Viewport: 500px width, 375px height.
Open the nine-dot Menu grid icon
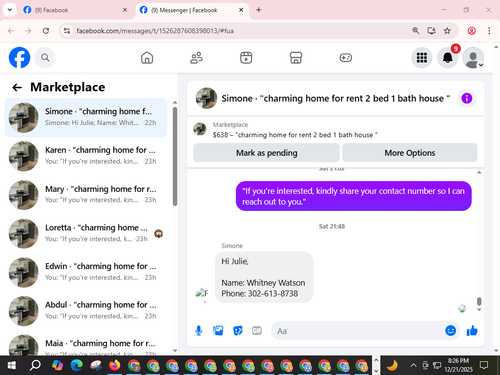422,58
